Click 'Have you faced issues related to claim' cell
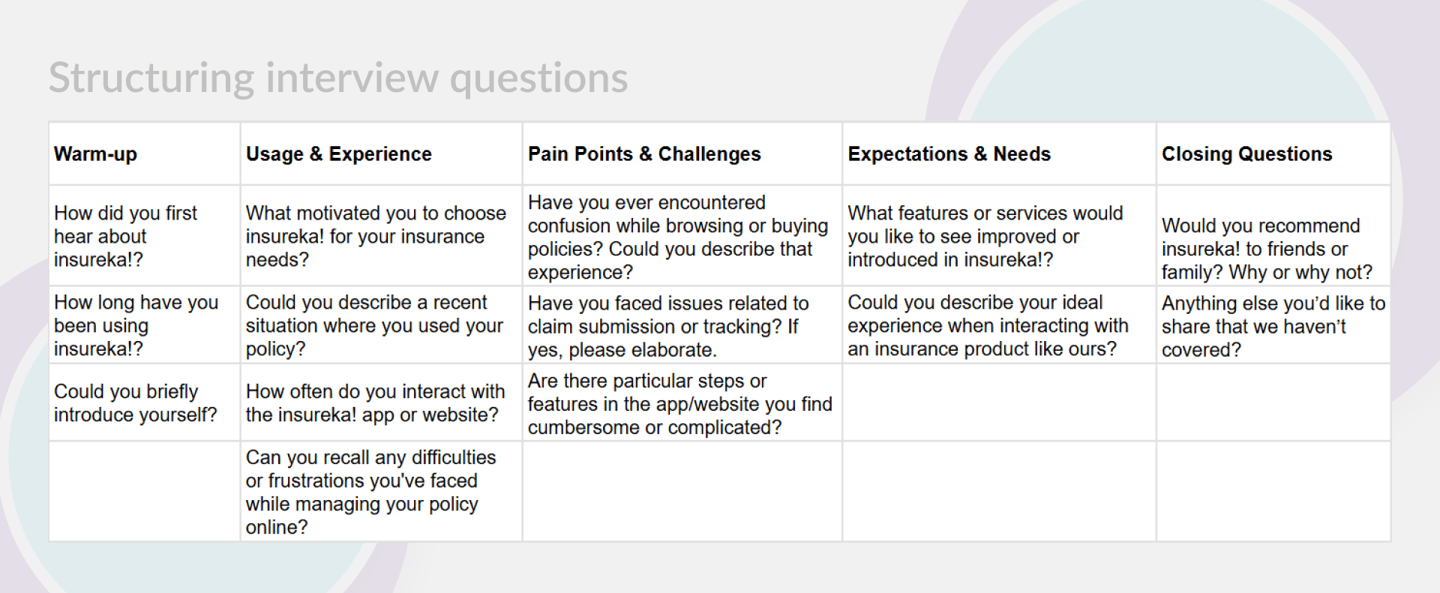Screen dimensions: 1440x593 pyautogui.click(x=681, y=326)
